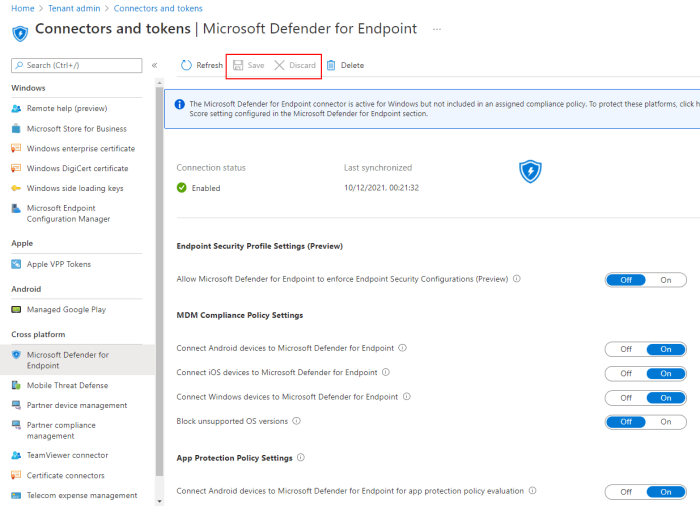Click the Refresh icon in toolbar

click(186, 66)
